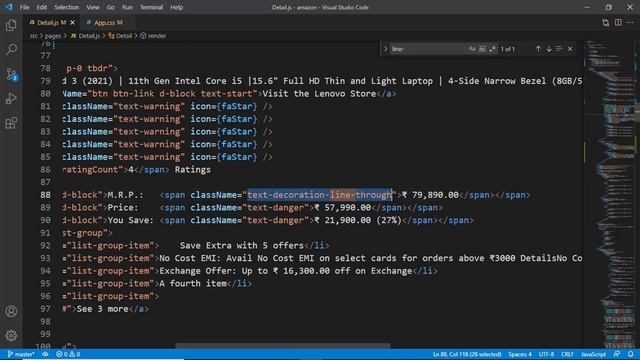This screenshot has width=640, height=360.
Task: Click the "A fourth item" text on line 95
Action: coord(193,284)
